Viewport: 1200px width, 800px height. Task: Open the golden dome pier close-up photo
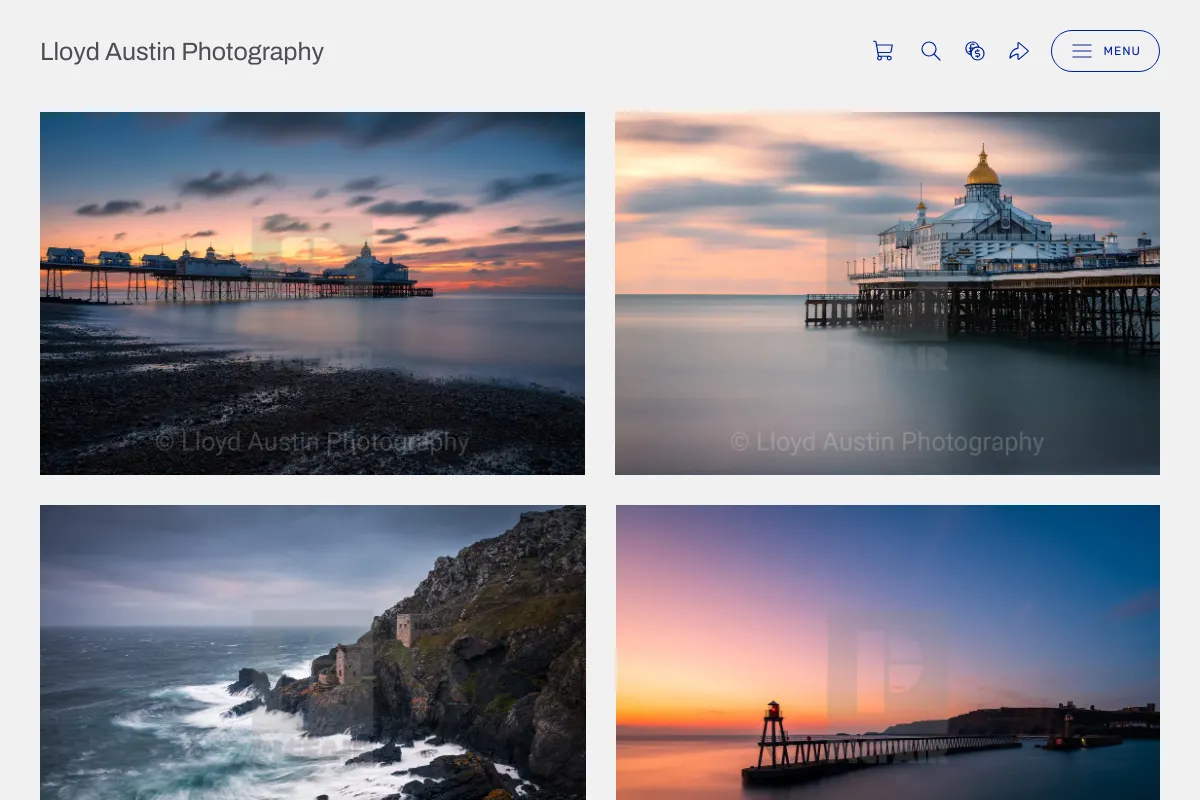[x=887, y=293]
